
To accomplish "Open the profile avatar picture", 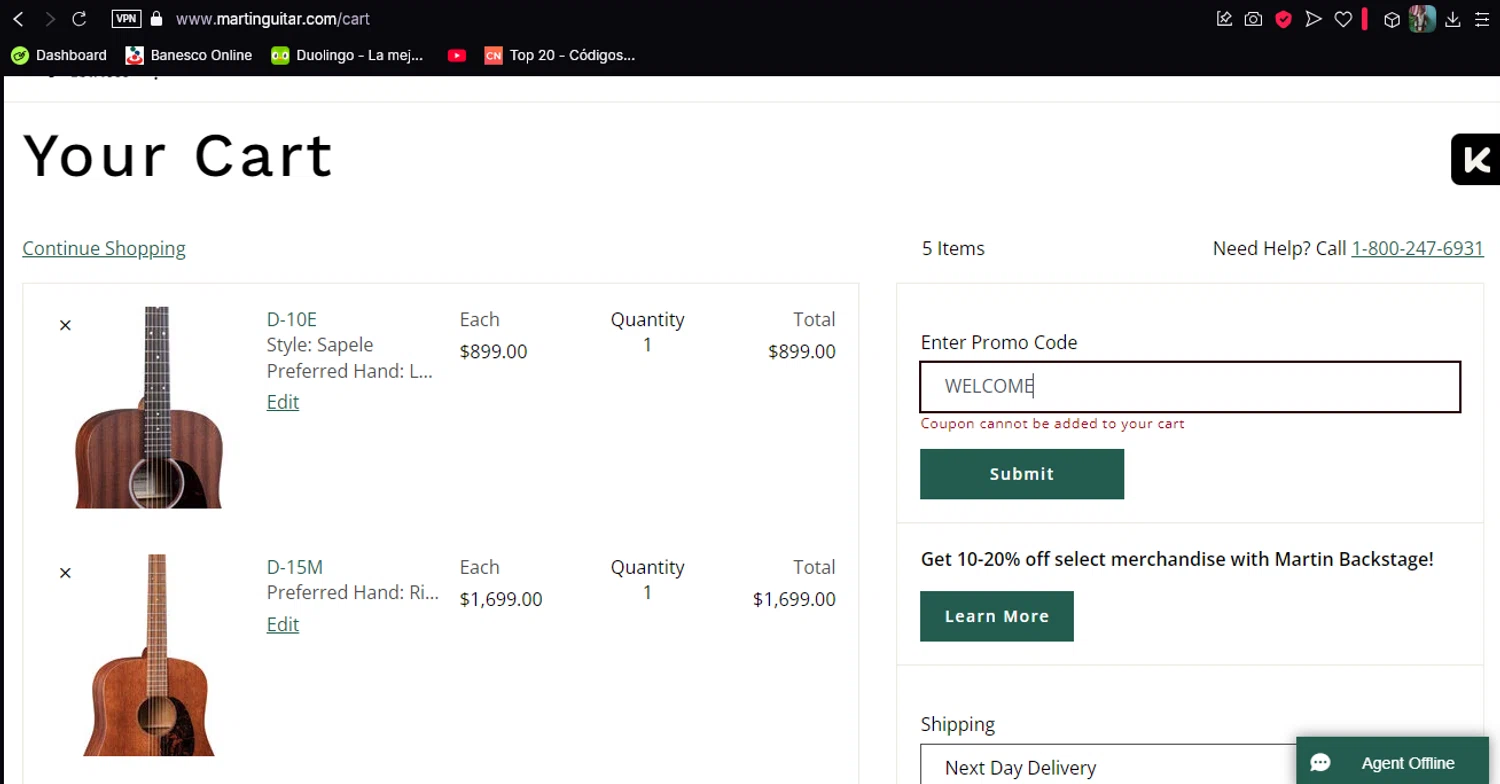I will point(1422,19).
